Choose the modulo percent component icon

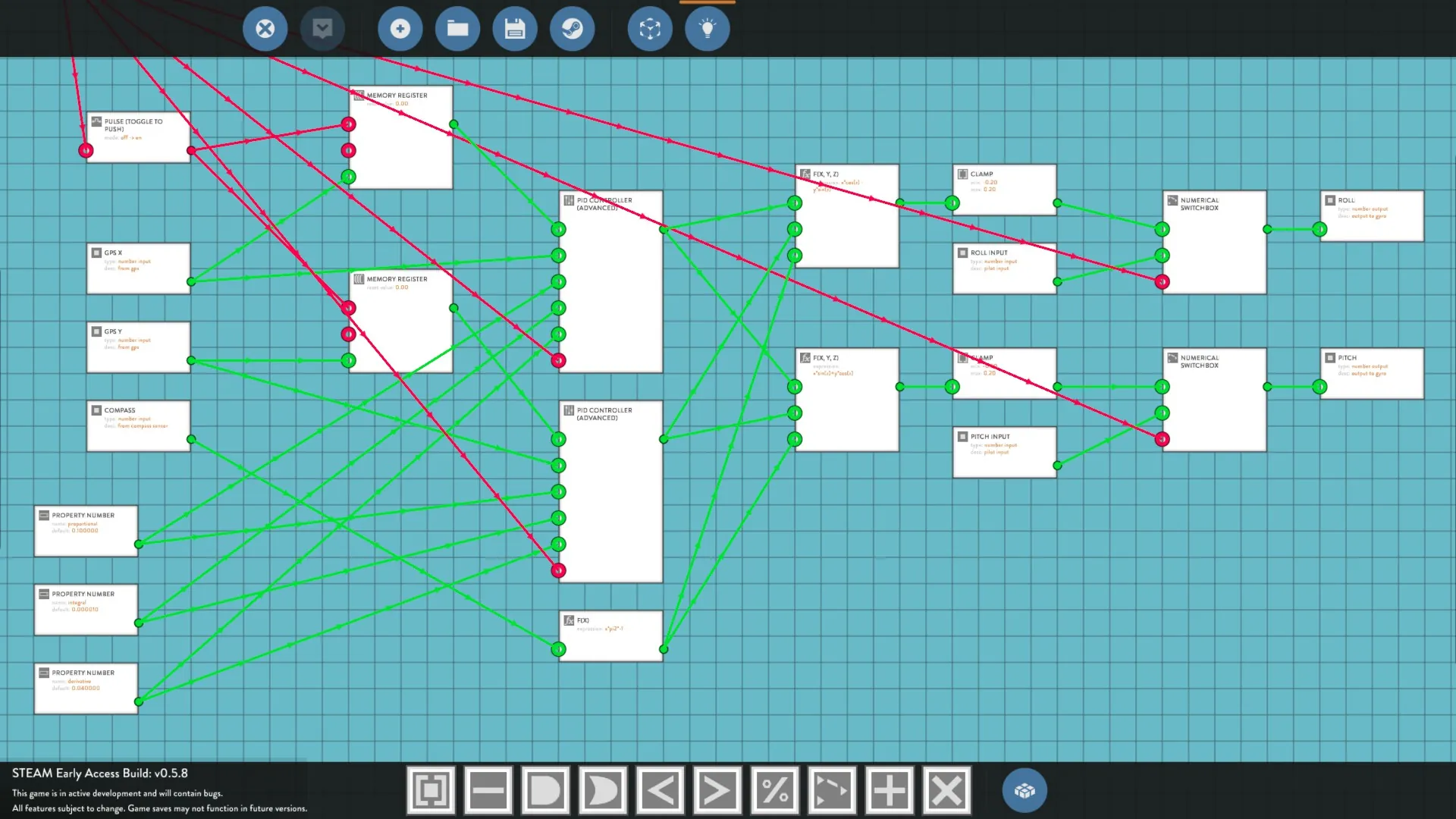coord(774,791)
